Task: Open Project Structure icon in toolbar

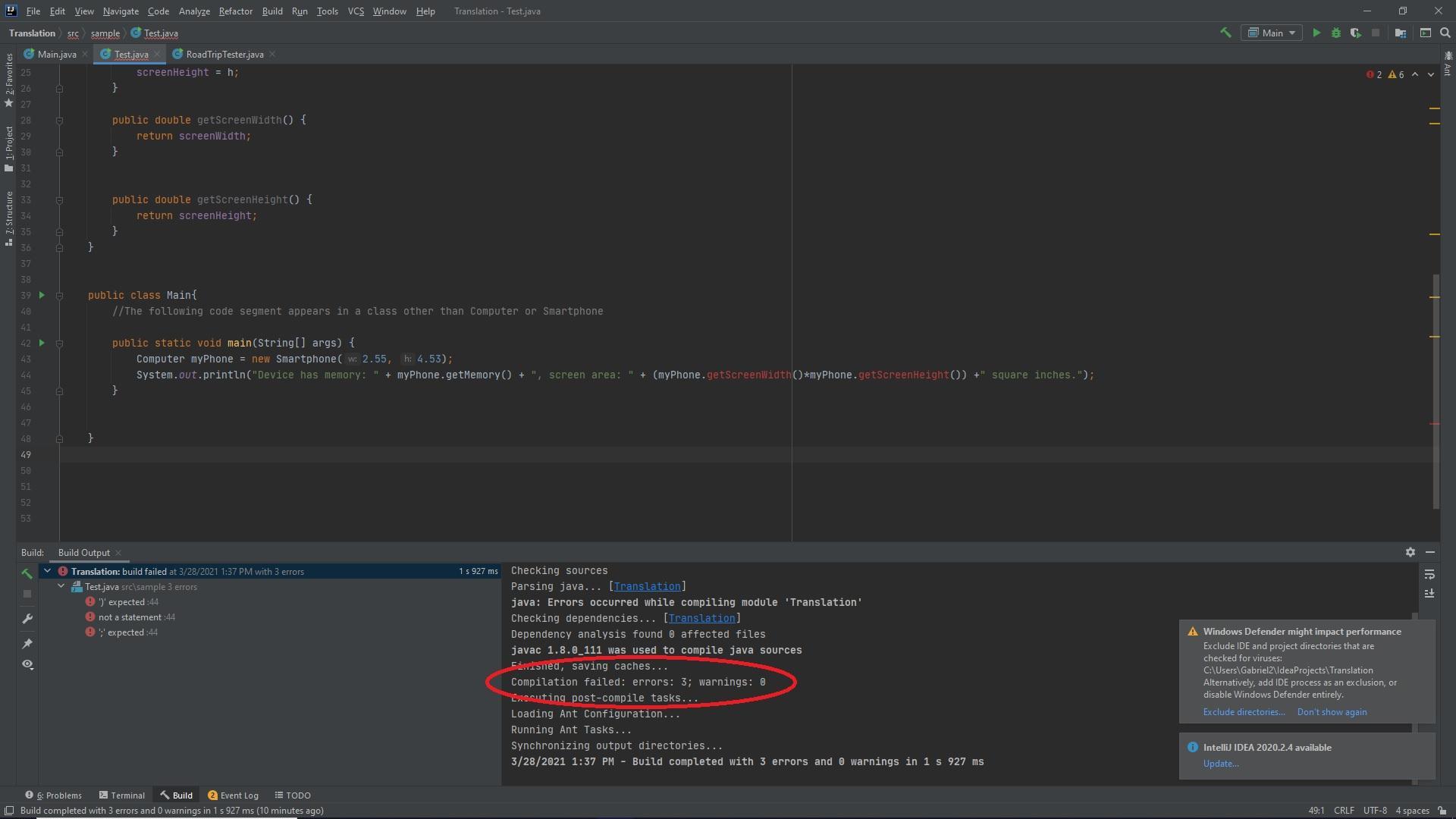Action: click(x=1401, y=33)
